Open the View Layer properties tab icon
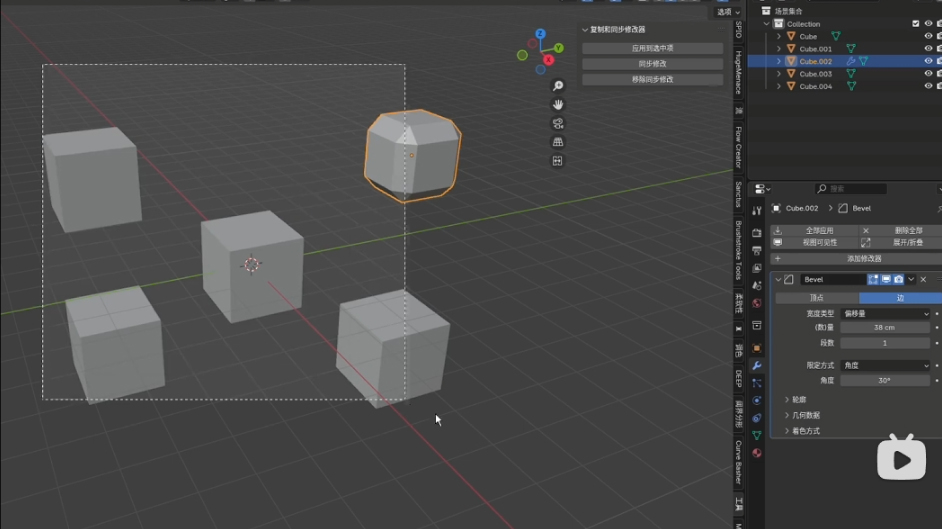Viewport: 942px width, 529px height. pos(756,268)
